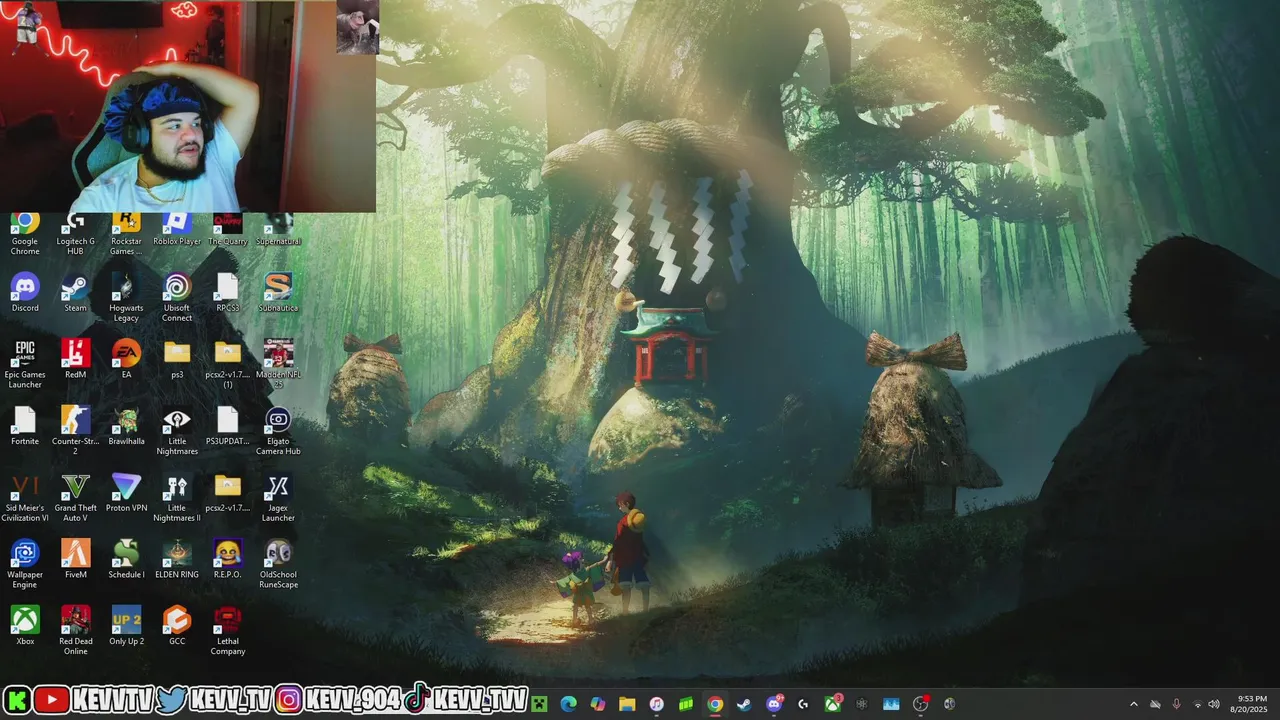Image resolution: width=1280 pixels, height=720 pixels.
Task: Select the Little Nightmares eye icon
Action: pos(177,431)
